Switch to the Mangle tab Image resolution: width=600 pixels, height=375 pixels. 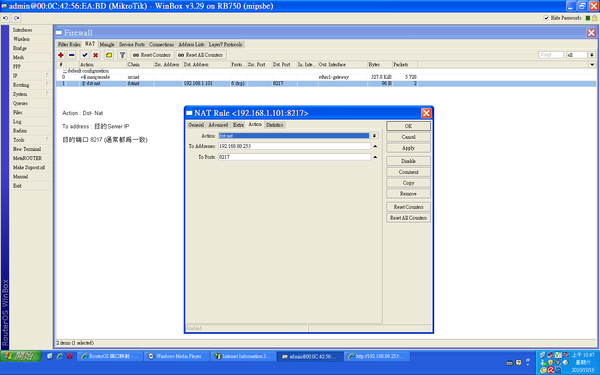107,45
